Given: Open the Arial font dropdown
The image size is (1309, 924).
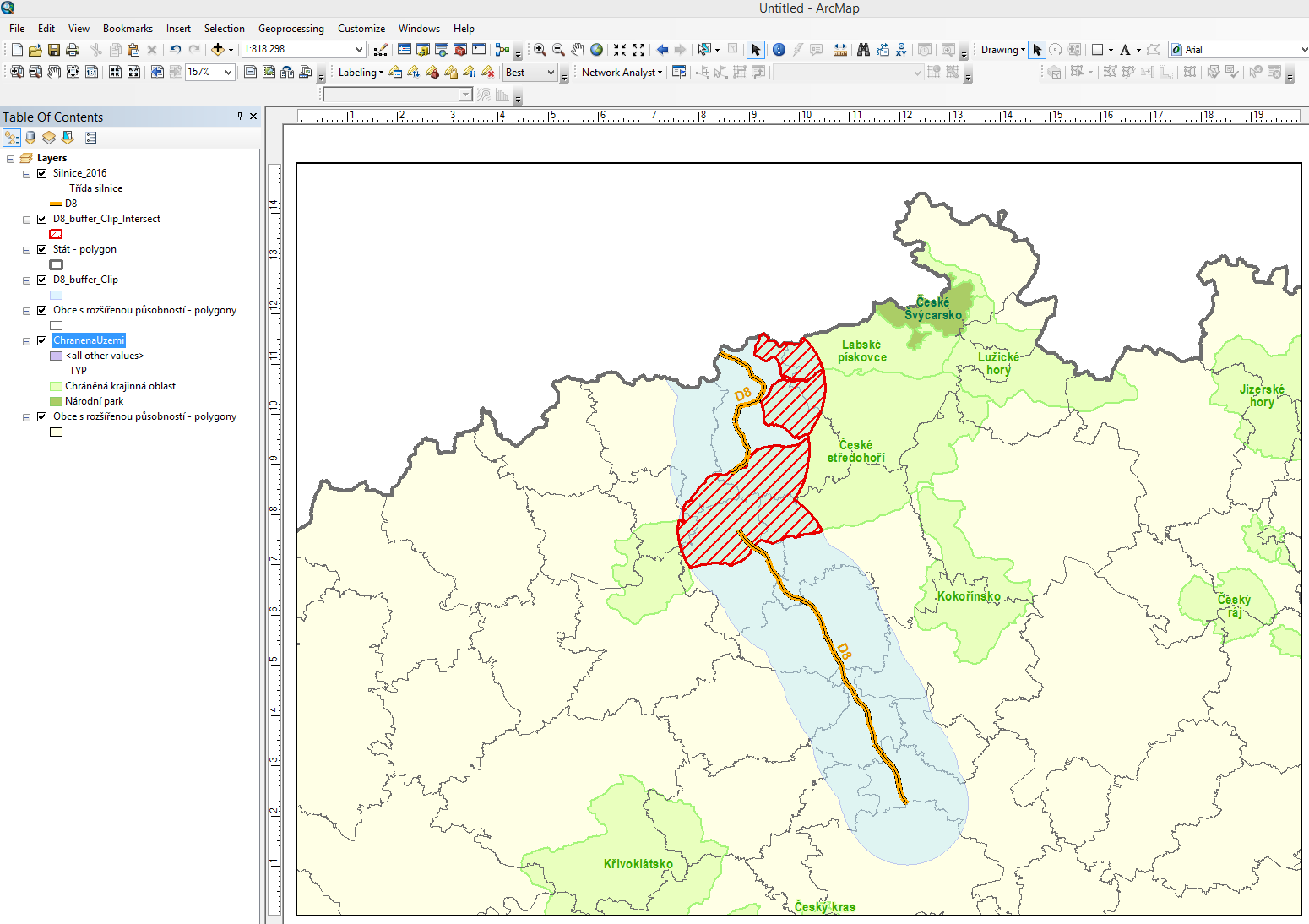Looking at the screenshot, I should [1303, 50].
